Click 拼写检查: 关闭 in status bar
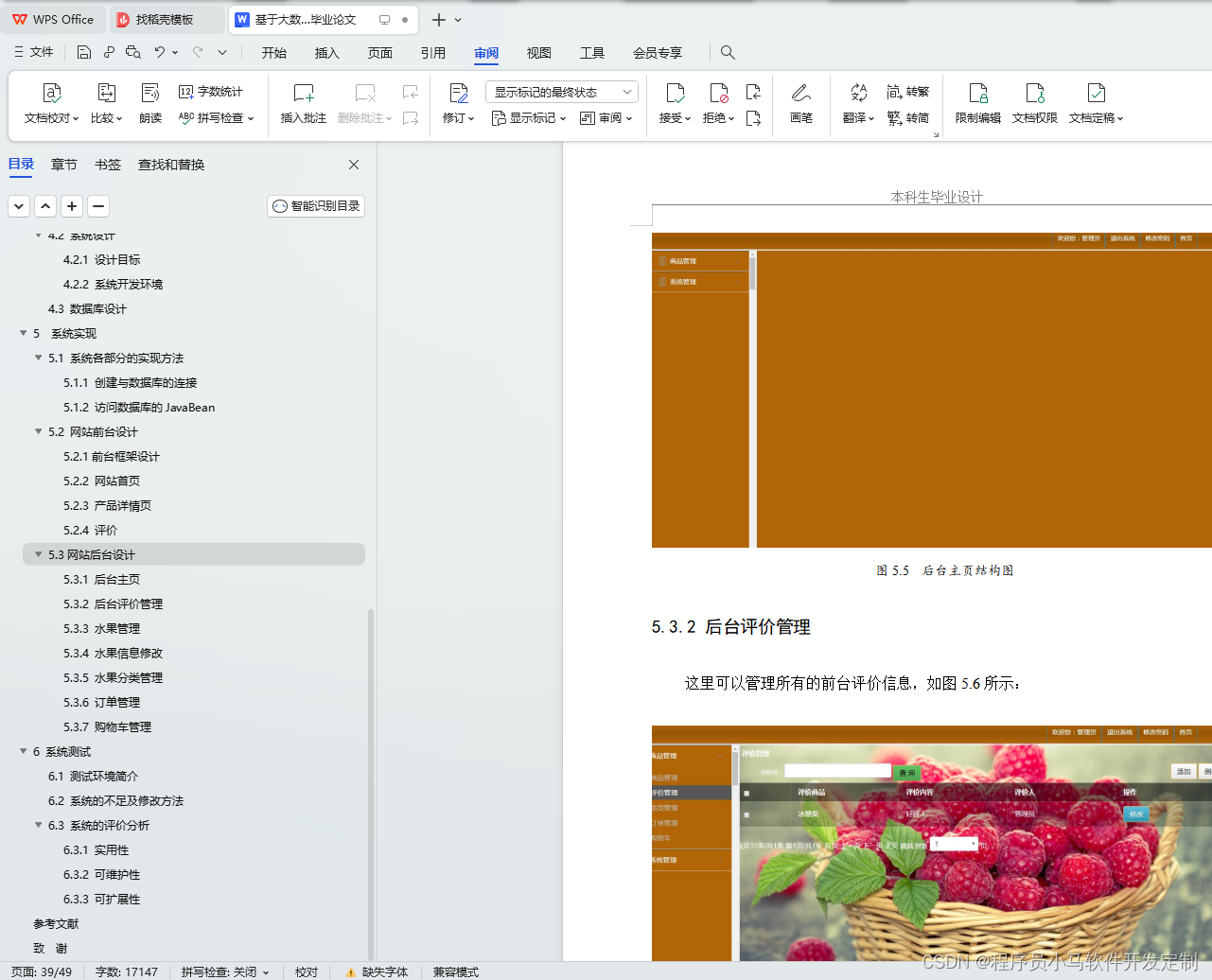Image resolution: width=1212 pixels, height=980 pixels. (225, 971)
